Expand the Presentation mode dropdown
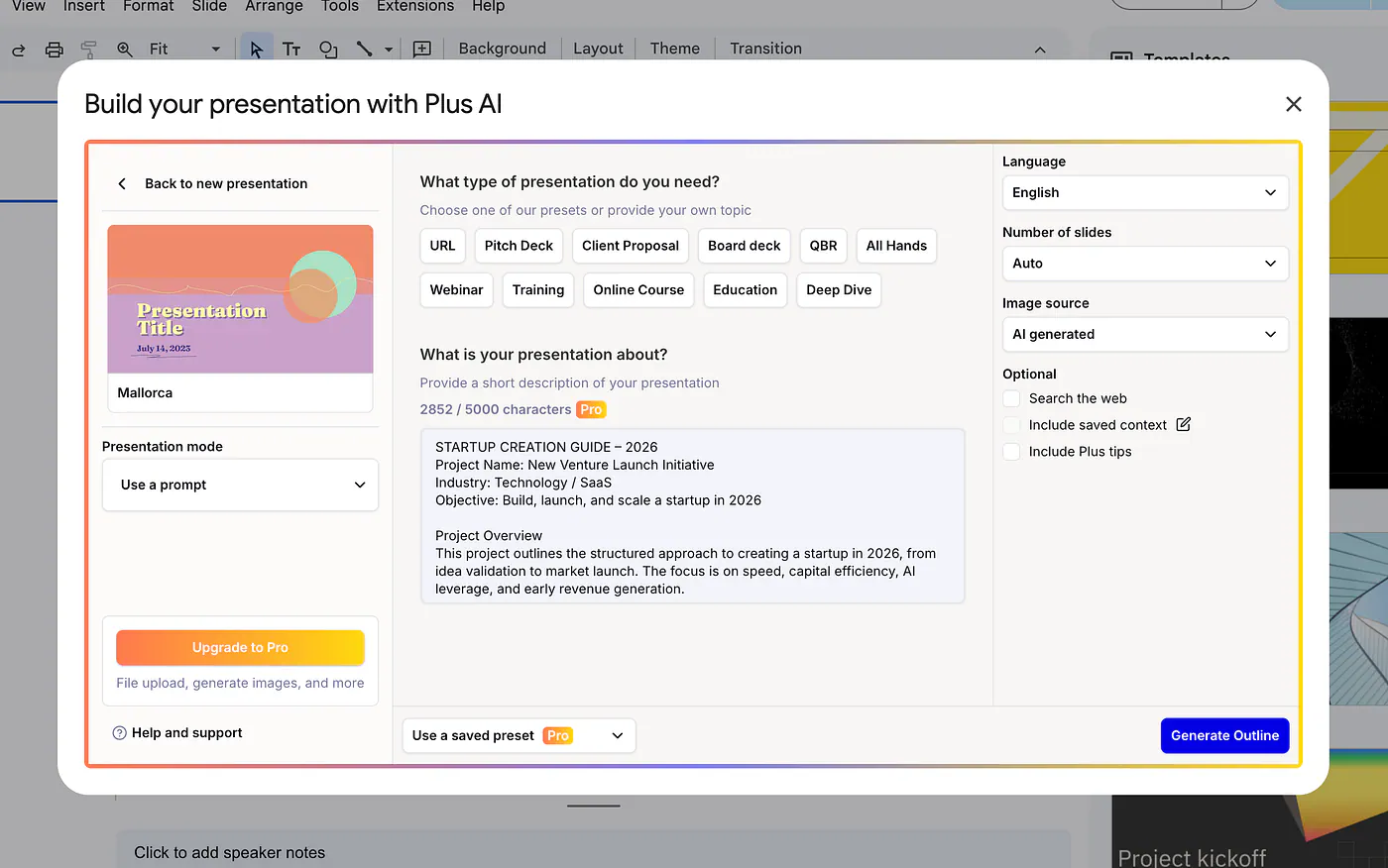The height and width of the screenshot is (868, 1388). click(240, 485)
